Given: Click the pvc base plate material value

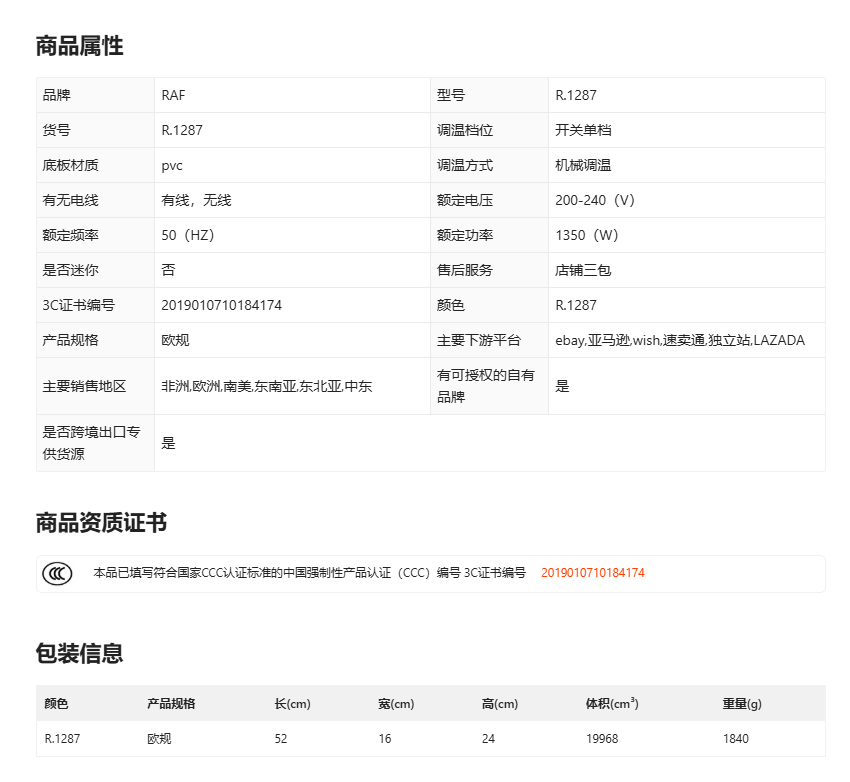Looking at the screenshot, I should pyautogui.click(x=172, y=166).
